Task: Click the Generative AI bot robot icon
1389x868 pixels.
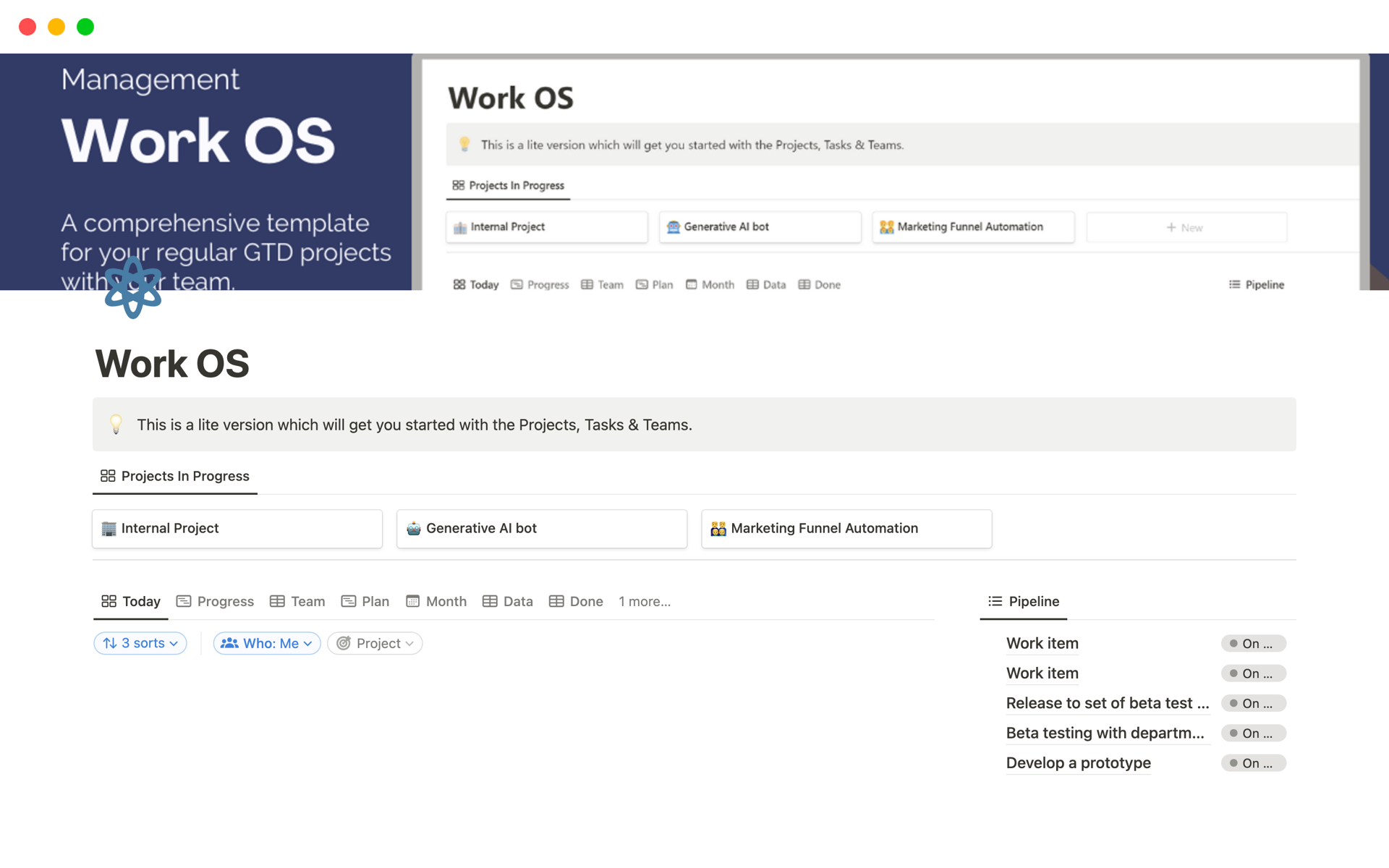Action: [x=414, y=529]
